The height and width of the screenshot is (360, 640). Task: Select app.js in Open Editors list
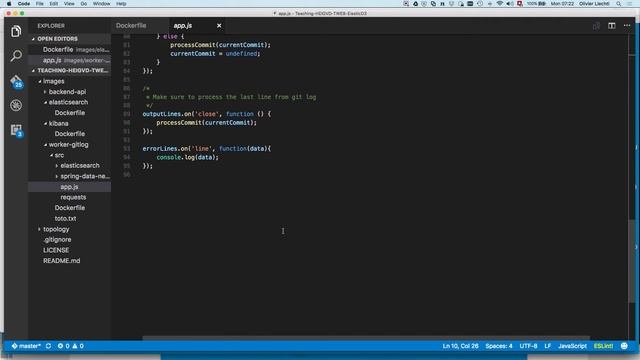[x=69, y=60]
